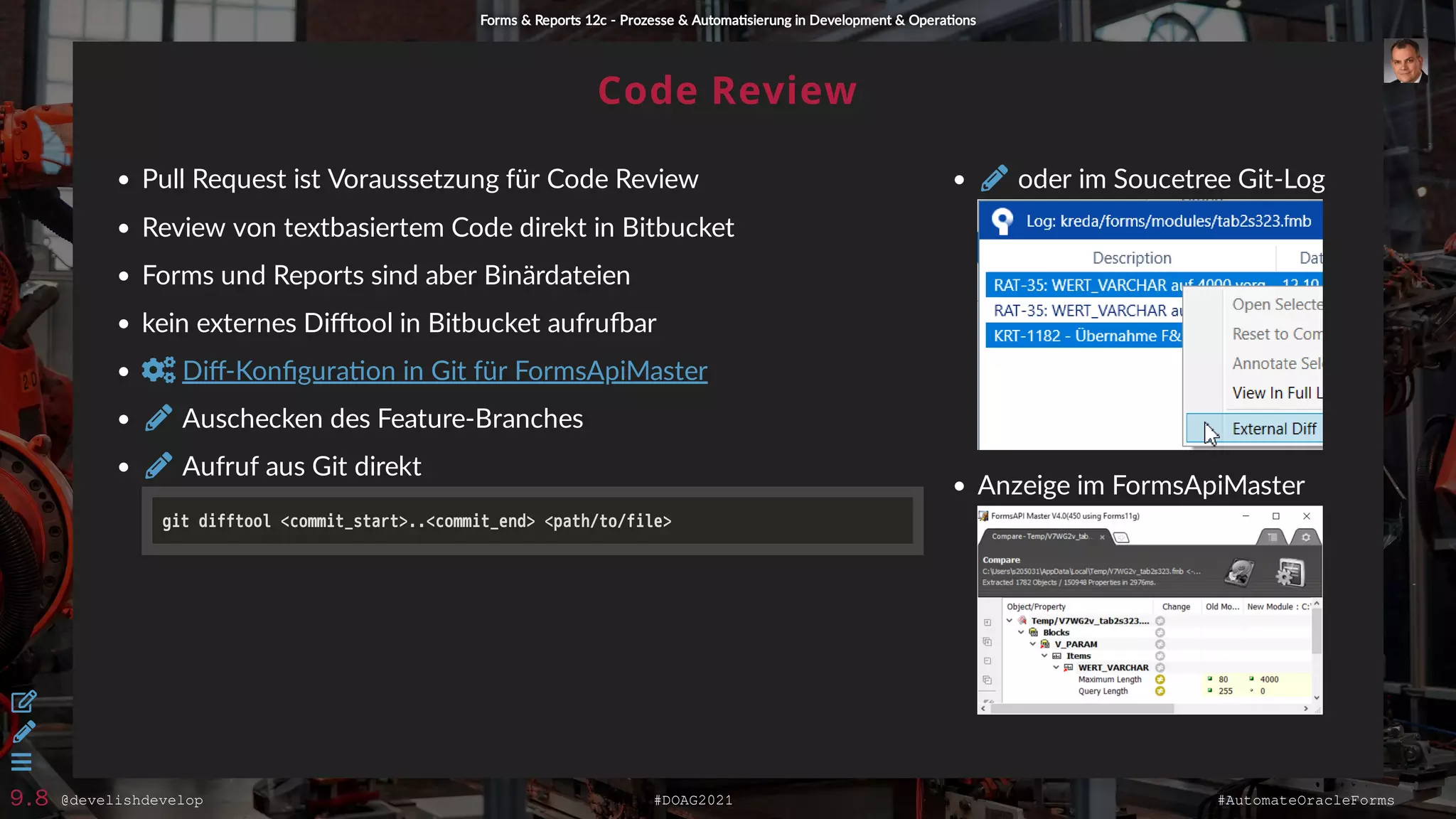Open a new tab in FormsAPI Master
1456x819 pixels.
(1121, 537)
